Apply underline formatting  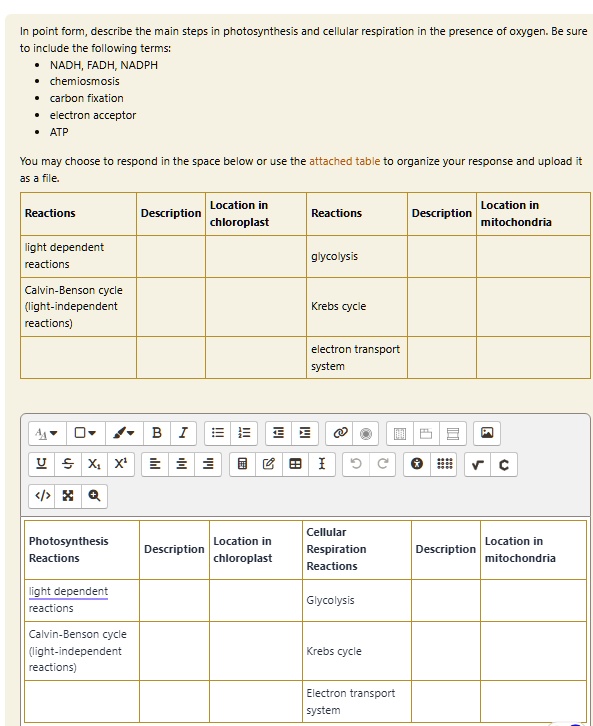tap(42, 464)
